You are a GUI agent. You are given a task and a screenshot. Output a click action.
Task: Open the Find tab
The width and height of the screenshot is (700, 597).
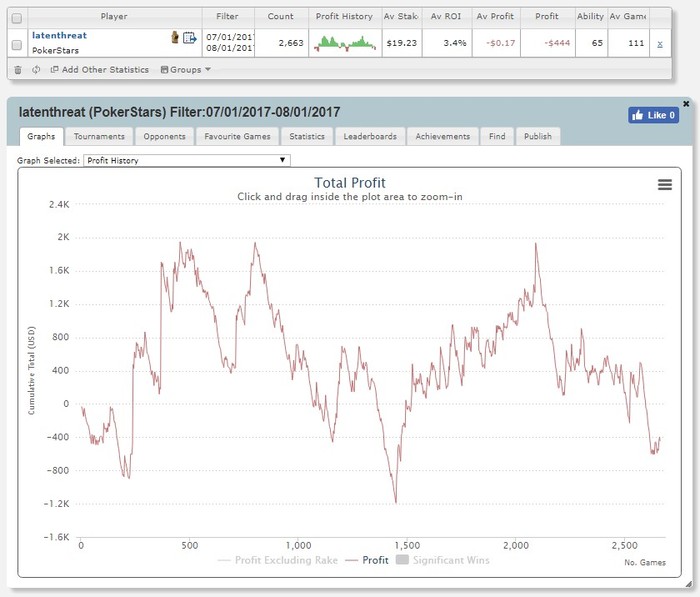(x=497, y=136)
